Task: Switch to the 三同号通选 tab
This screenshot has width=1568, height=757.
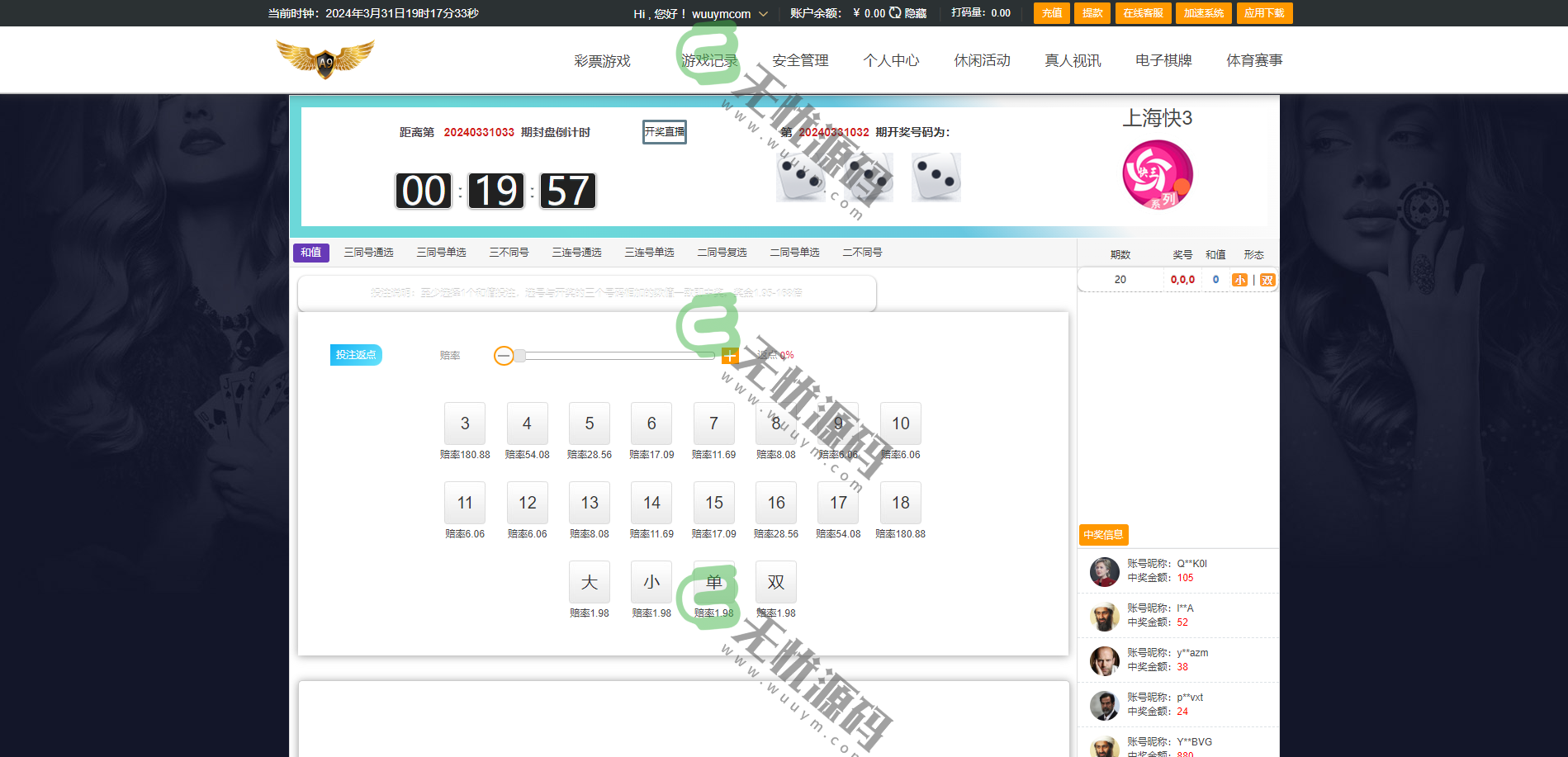Action: [368, 253]
